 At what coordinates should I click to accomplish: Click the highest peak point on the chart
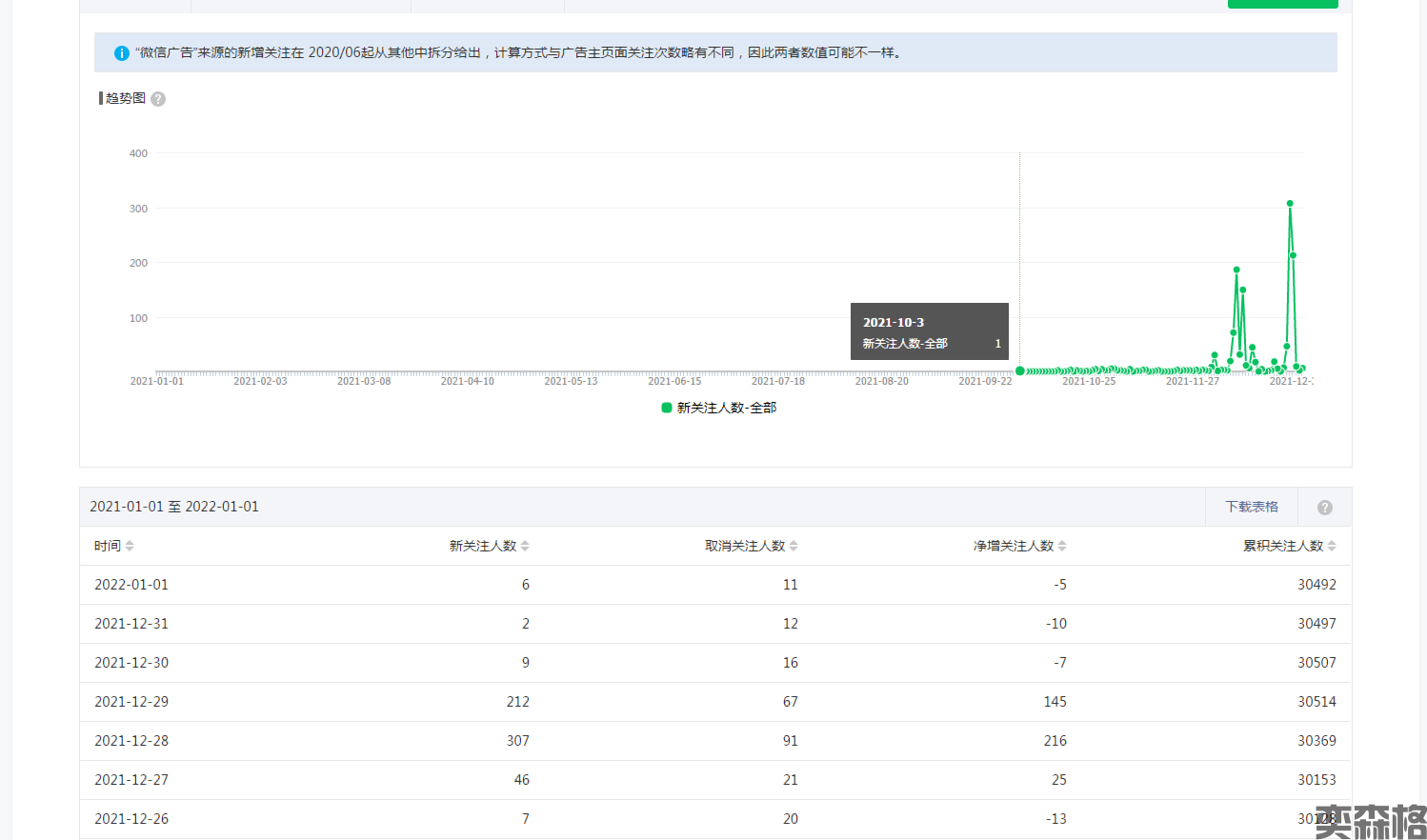coord(1290,203)
